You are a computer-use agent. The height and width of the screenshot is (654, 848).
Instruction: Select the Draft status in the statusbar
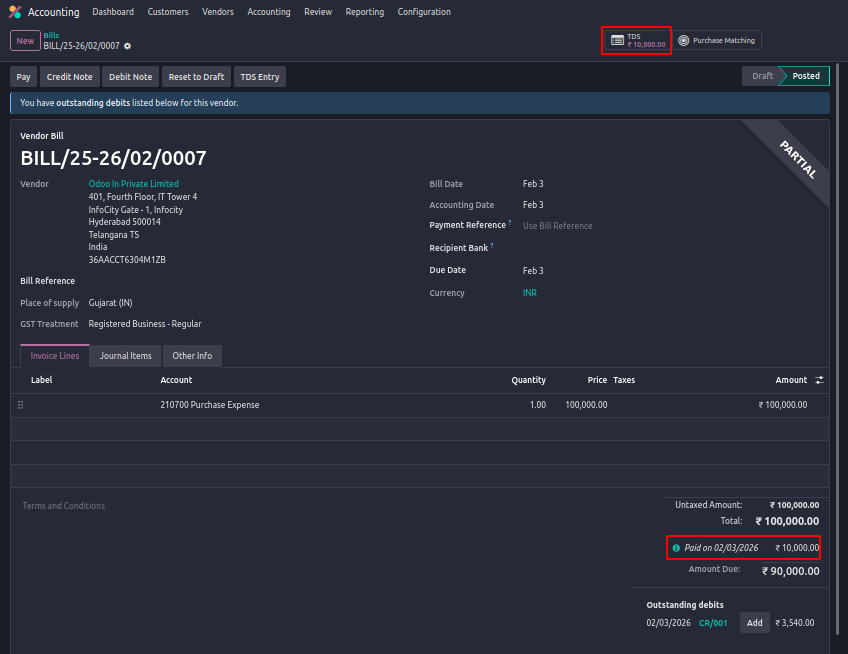pyautogui.click(x=762, y=76)
